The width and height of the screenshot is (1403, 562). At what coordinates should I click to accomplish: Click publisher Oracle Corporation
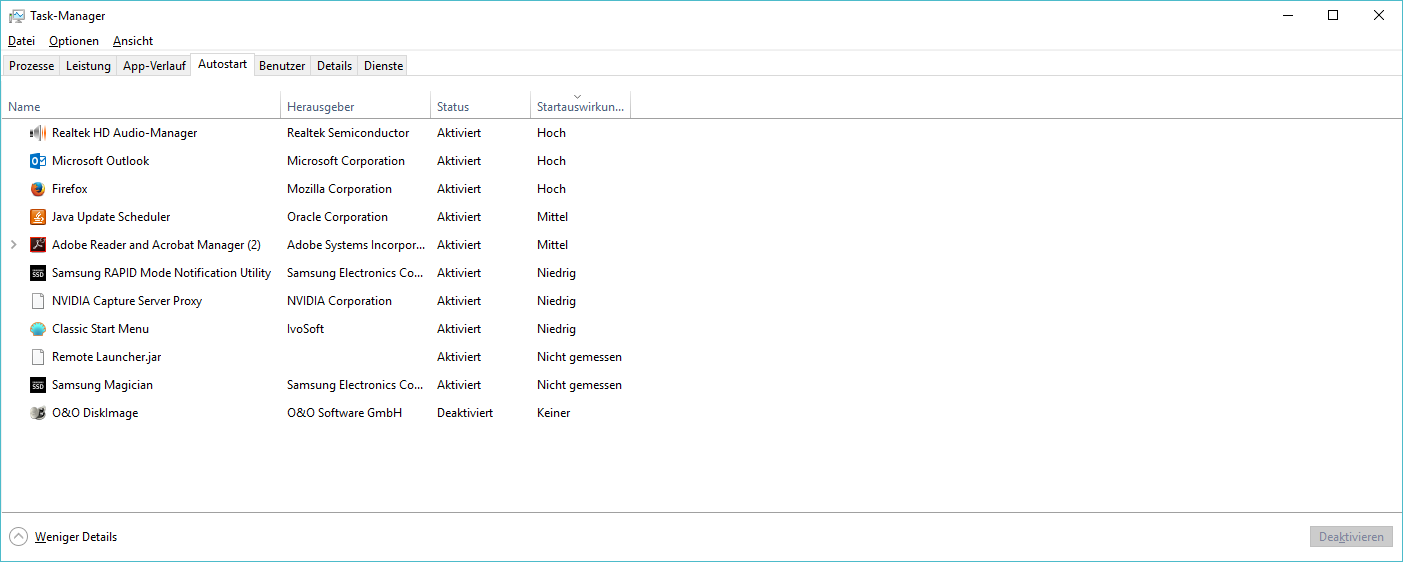(x=337, y=217)
